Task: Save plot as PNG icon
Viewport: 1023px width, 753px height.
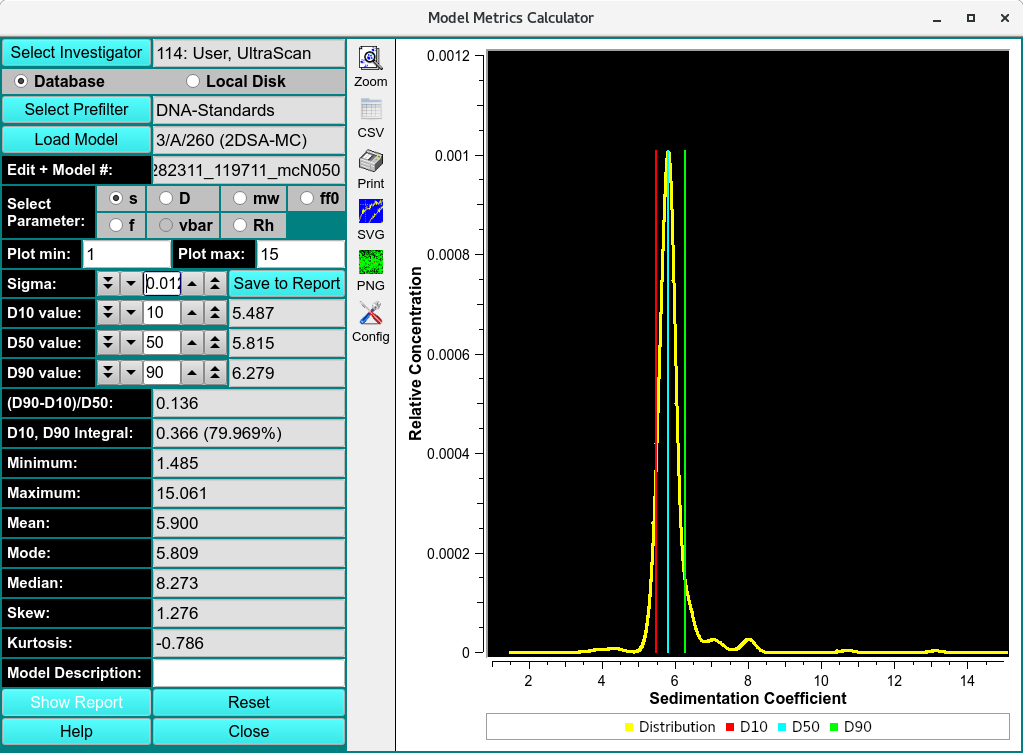Action: (x=370, y=263)
